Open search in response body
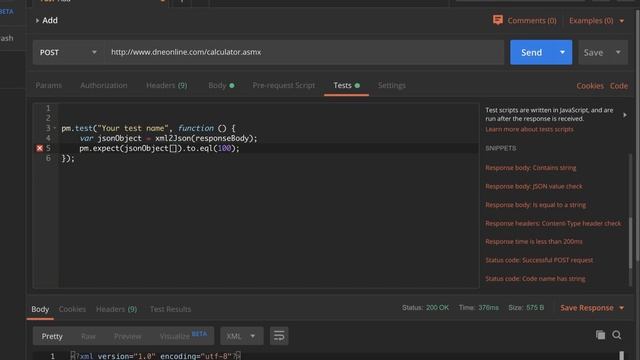The image size is (640, 360). coord(617,335)
